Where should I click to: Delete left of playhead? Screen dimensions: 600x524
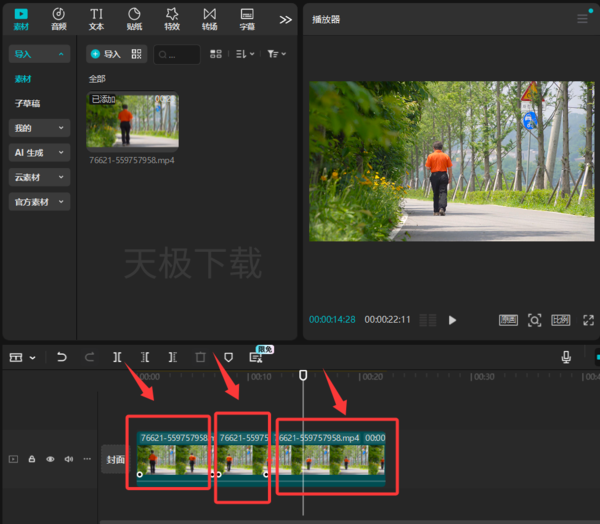(145, 357)
